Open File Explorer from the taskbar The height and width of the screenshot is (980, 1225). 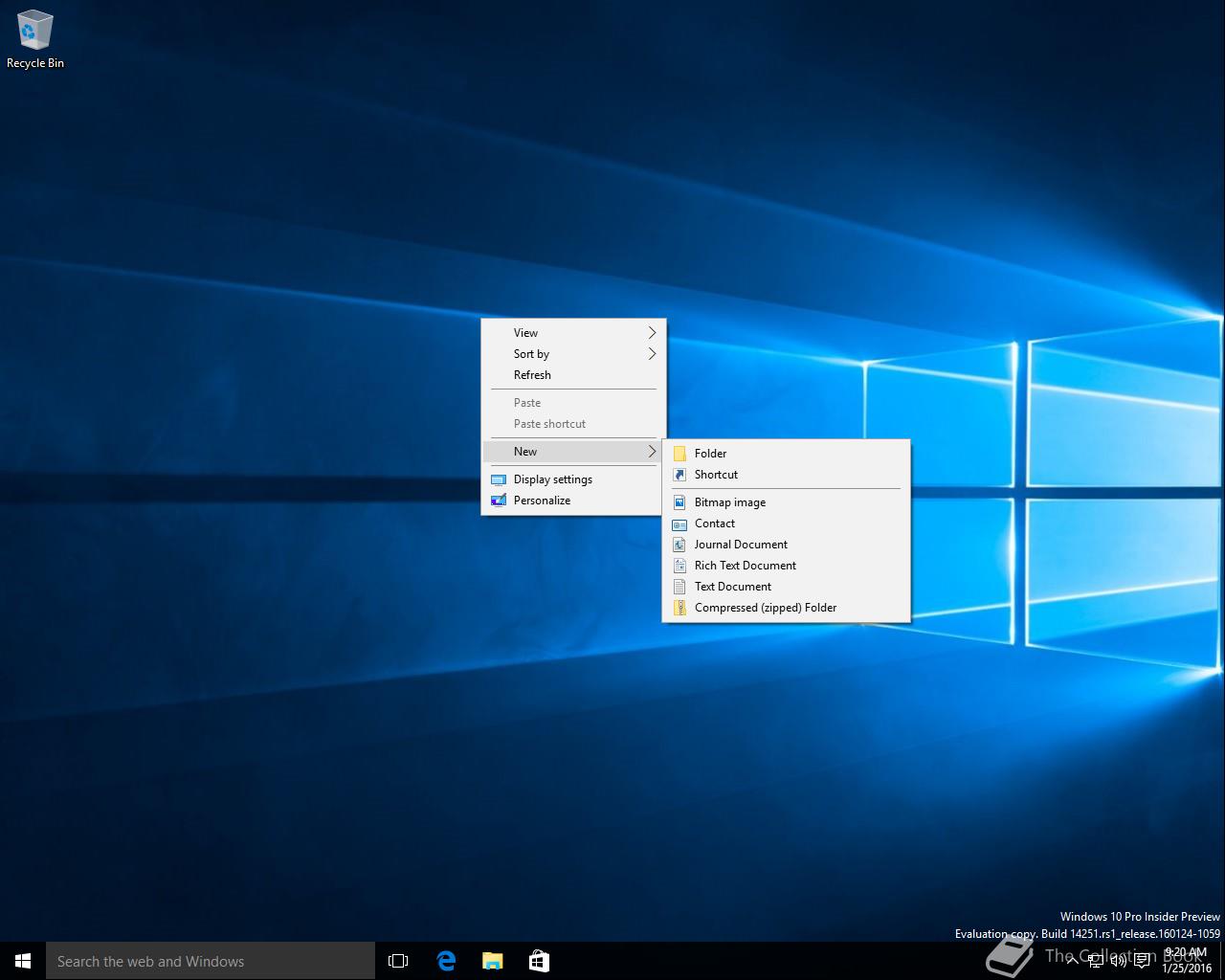[493, 961]
